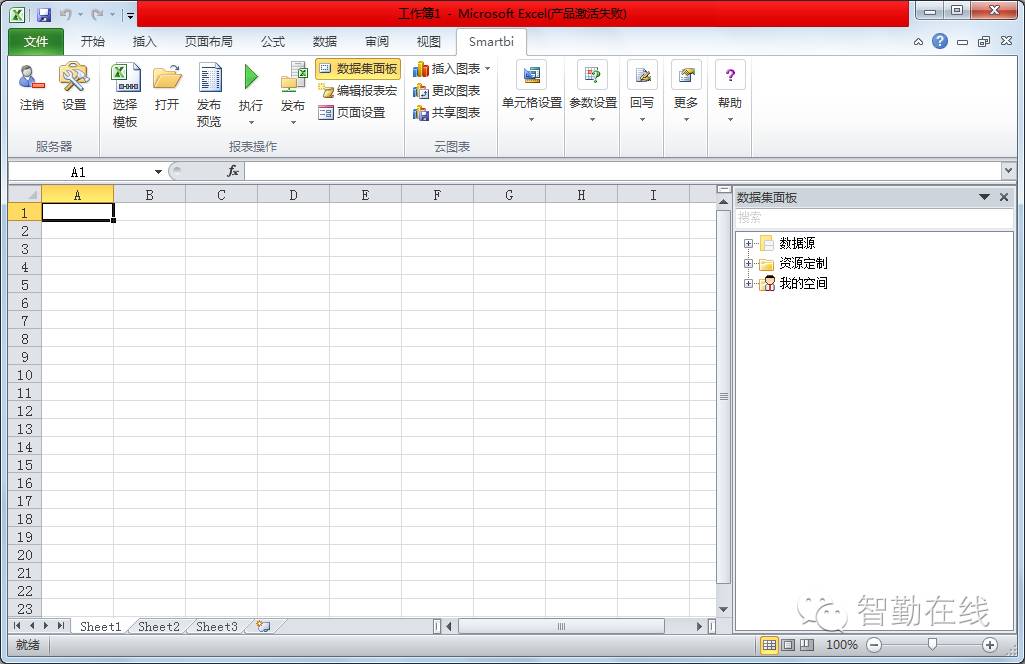1025x664 pixels.
Task: Switch to Page Layout view in status bar
Action: point(788,645)
